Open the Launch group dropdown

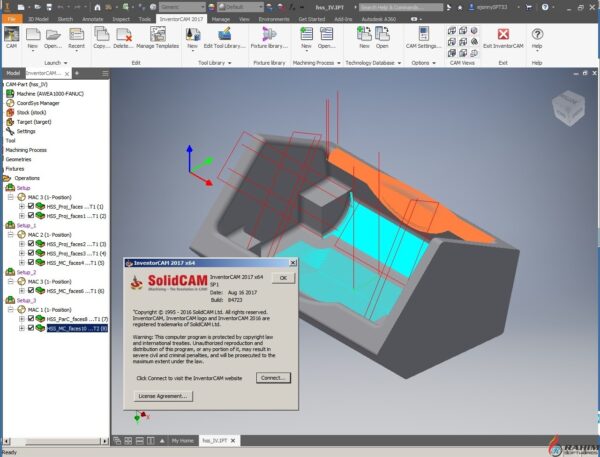[66, 63]
